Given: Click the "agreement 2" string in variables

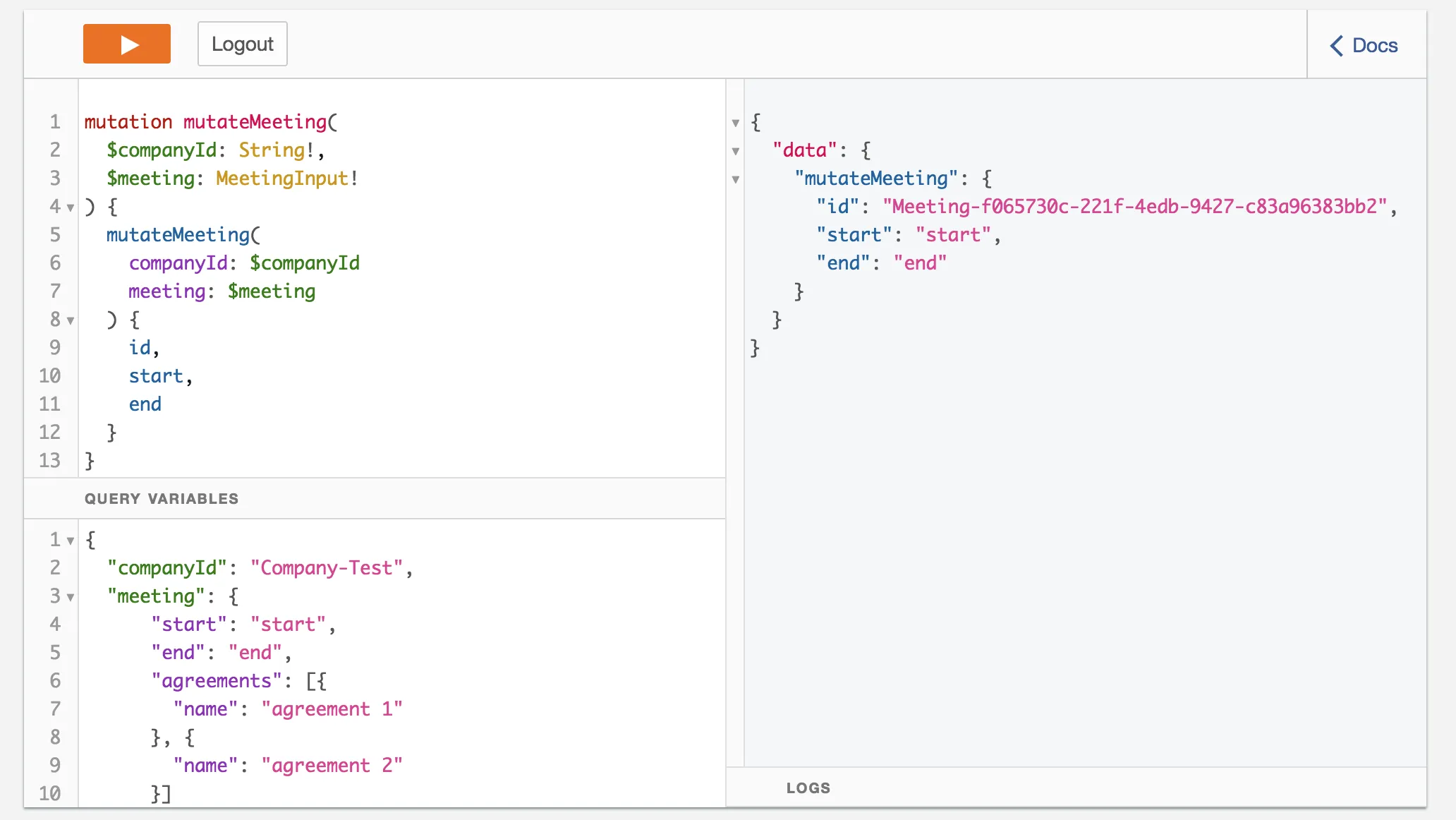Looking at the screenshot, I should point(332,766).
